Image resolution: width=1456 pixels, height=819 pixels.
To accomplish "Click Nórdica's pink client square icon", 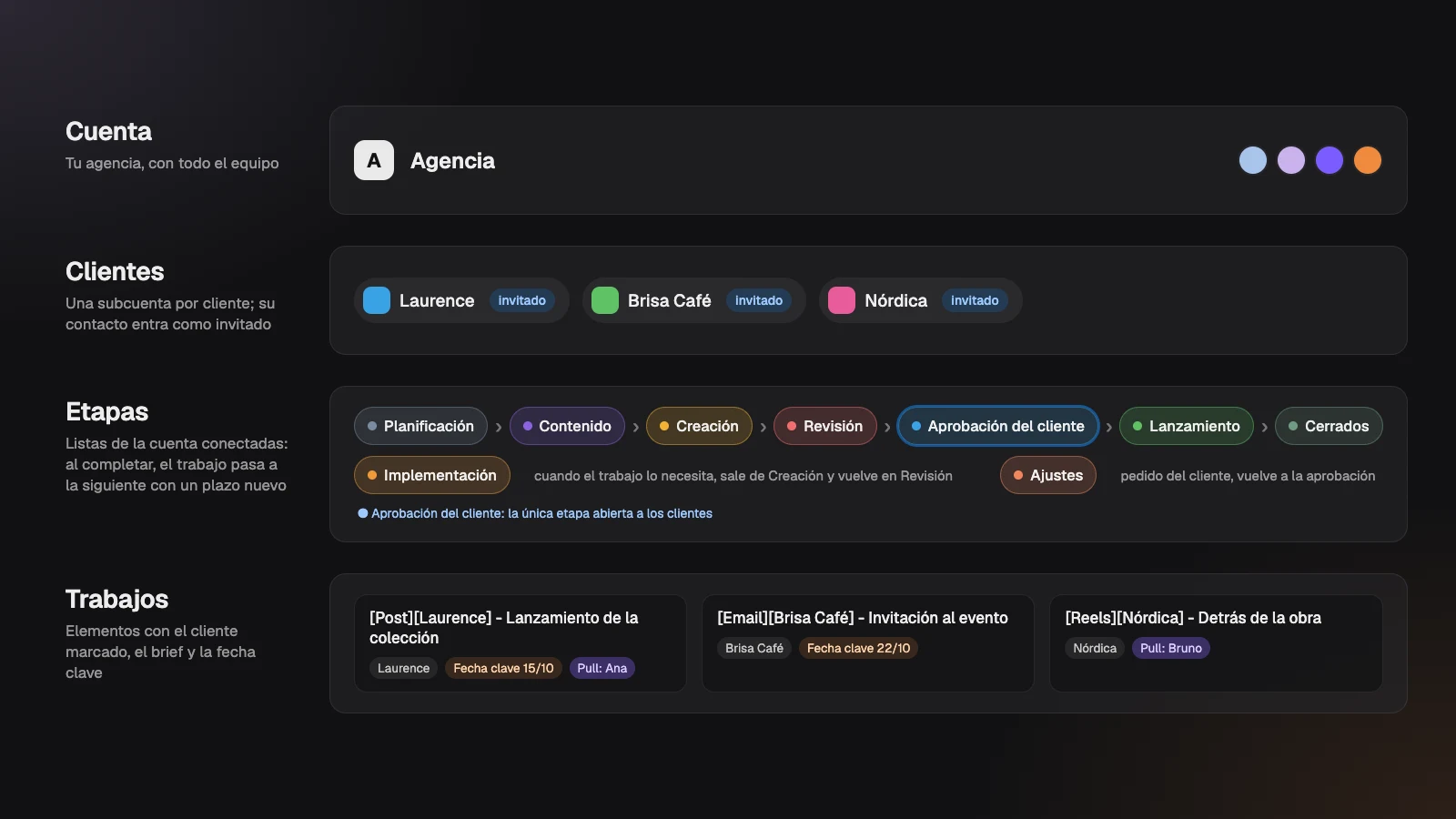I will pyautogui.click(x=842, y=300).
